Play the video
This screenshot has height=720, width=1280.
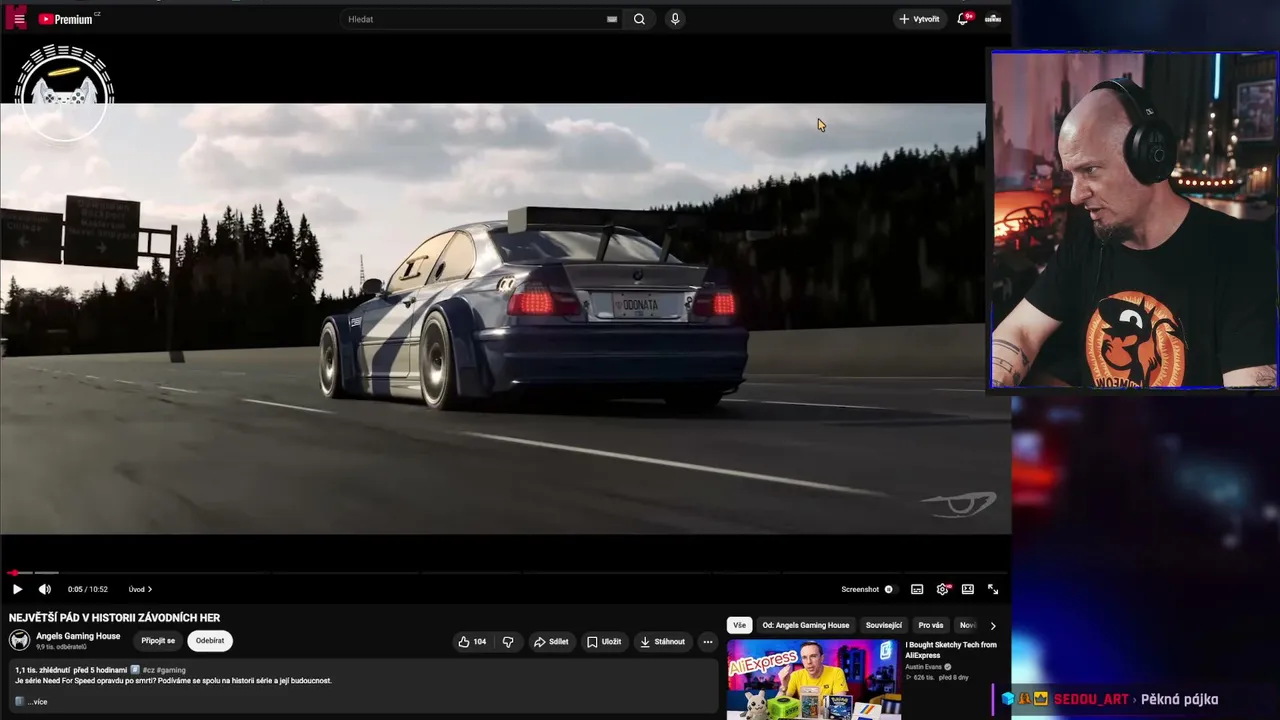[17, 589]
